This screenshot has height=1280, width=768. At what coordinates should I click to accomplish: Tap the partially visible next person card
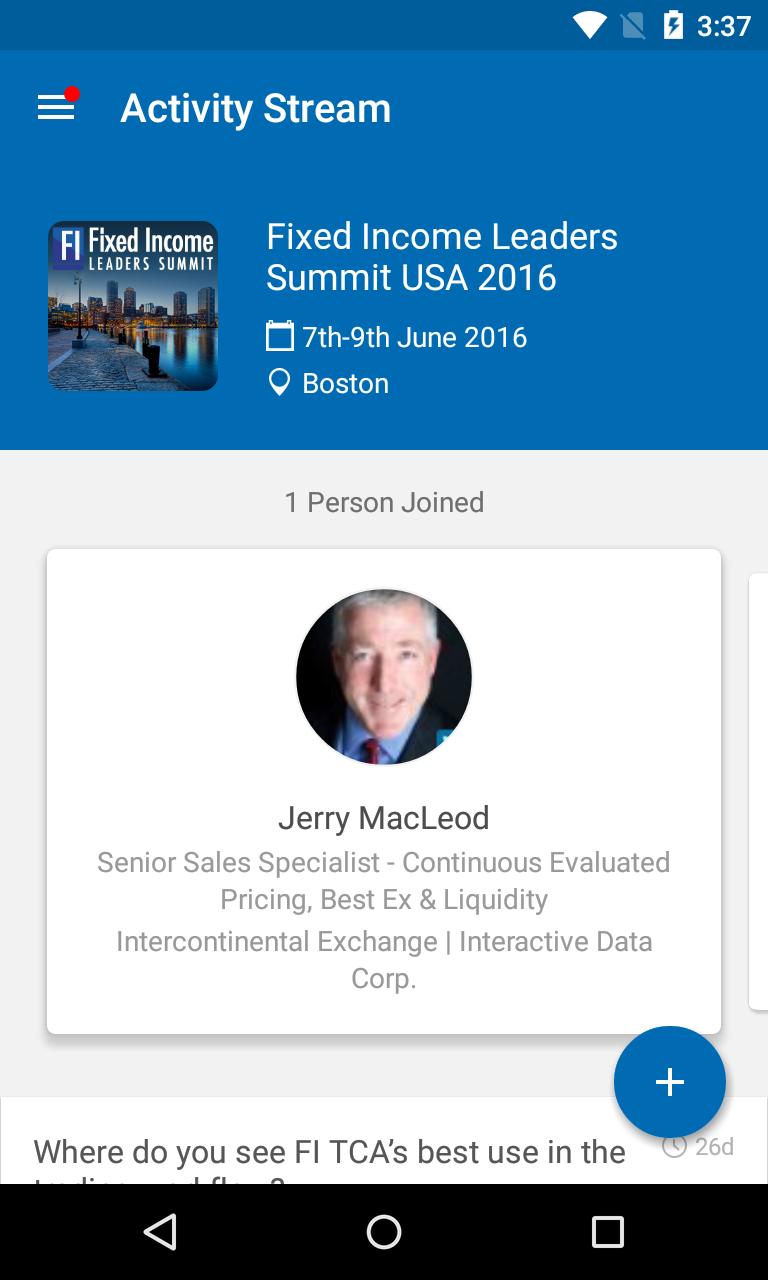coord(758,790)
